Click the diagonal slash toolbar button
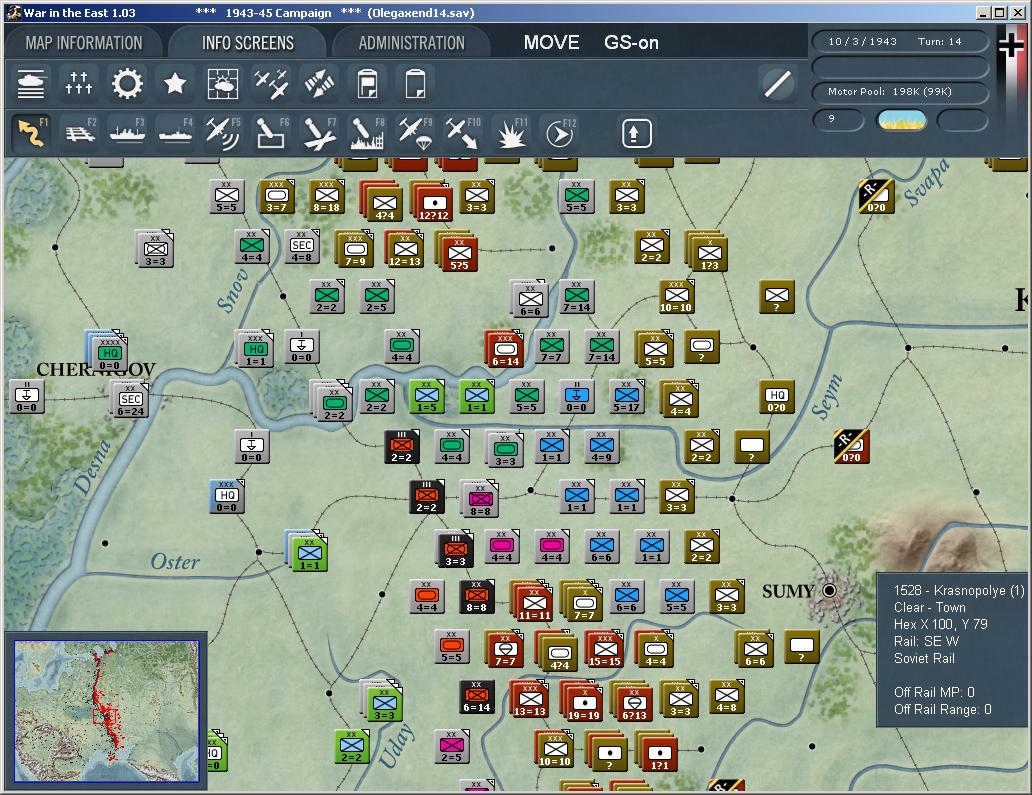The height and width of the screenshot is (795, 1032). (x=777, y=84)
